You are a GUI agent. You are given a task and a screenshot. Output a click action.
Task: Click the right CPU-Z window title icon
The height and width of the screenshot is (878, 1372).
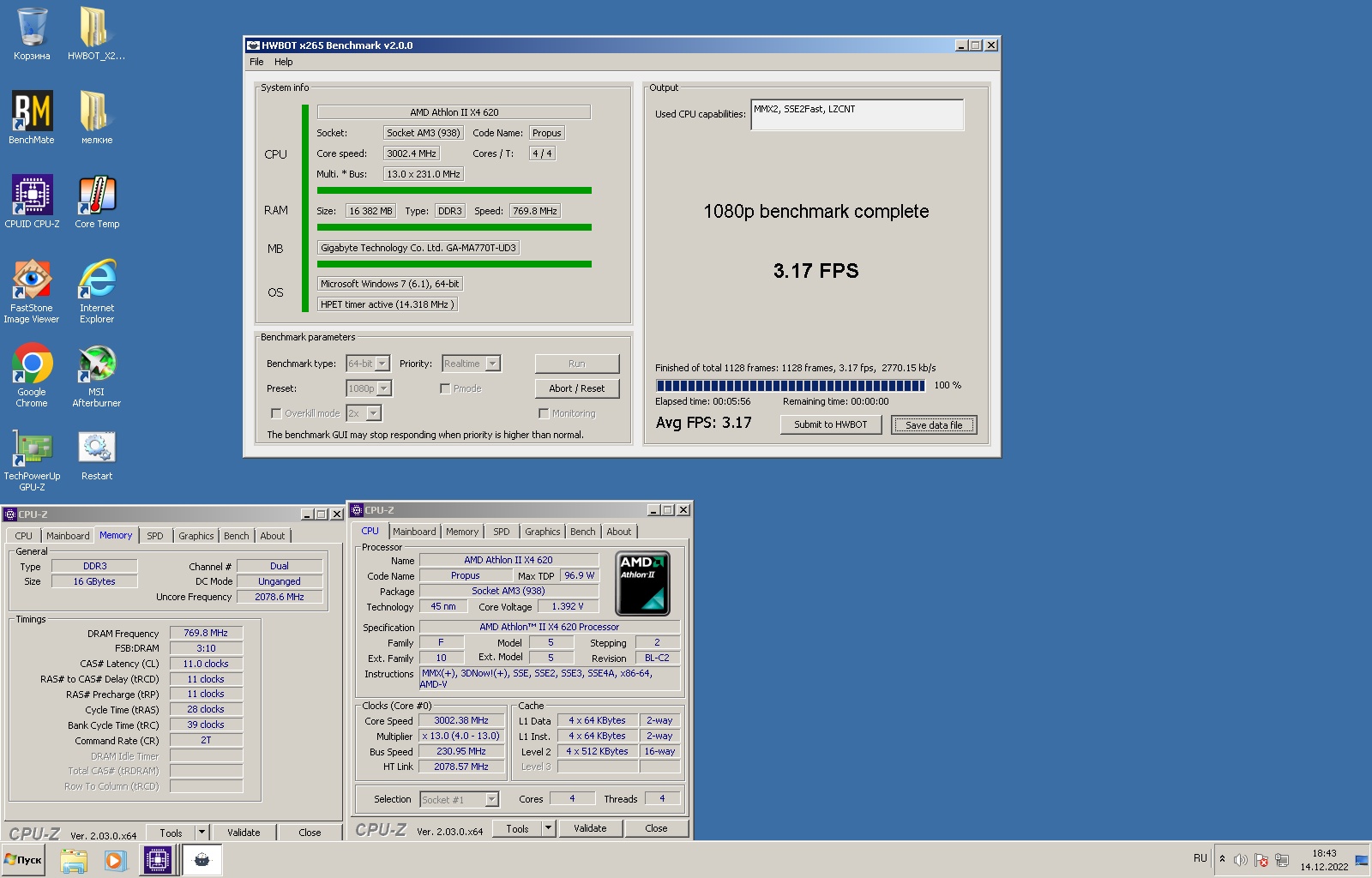(357, 510)
